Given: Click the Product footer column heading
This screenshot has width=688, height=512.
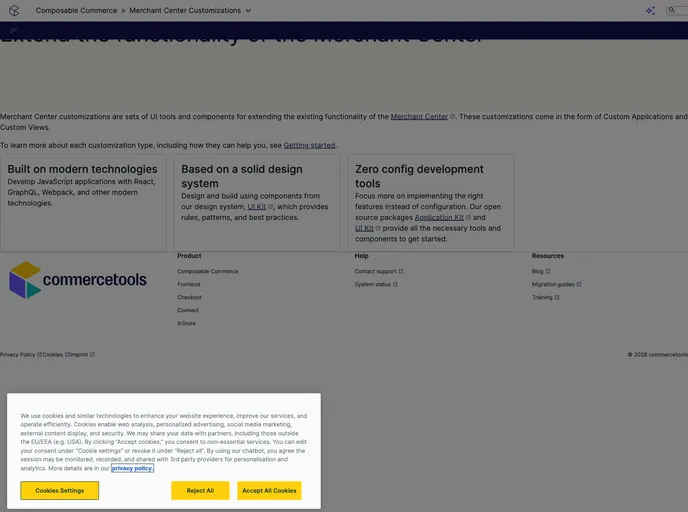Looking at the screenshot, I should click(x=189, y=256).
